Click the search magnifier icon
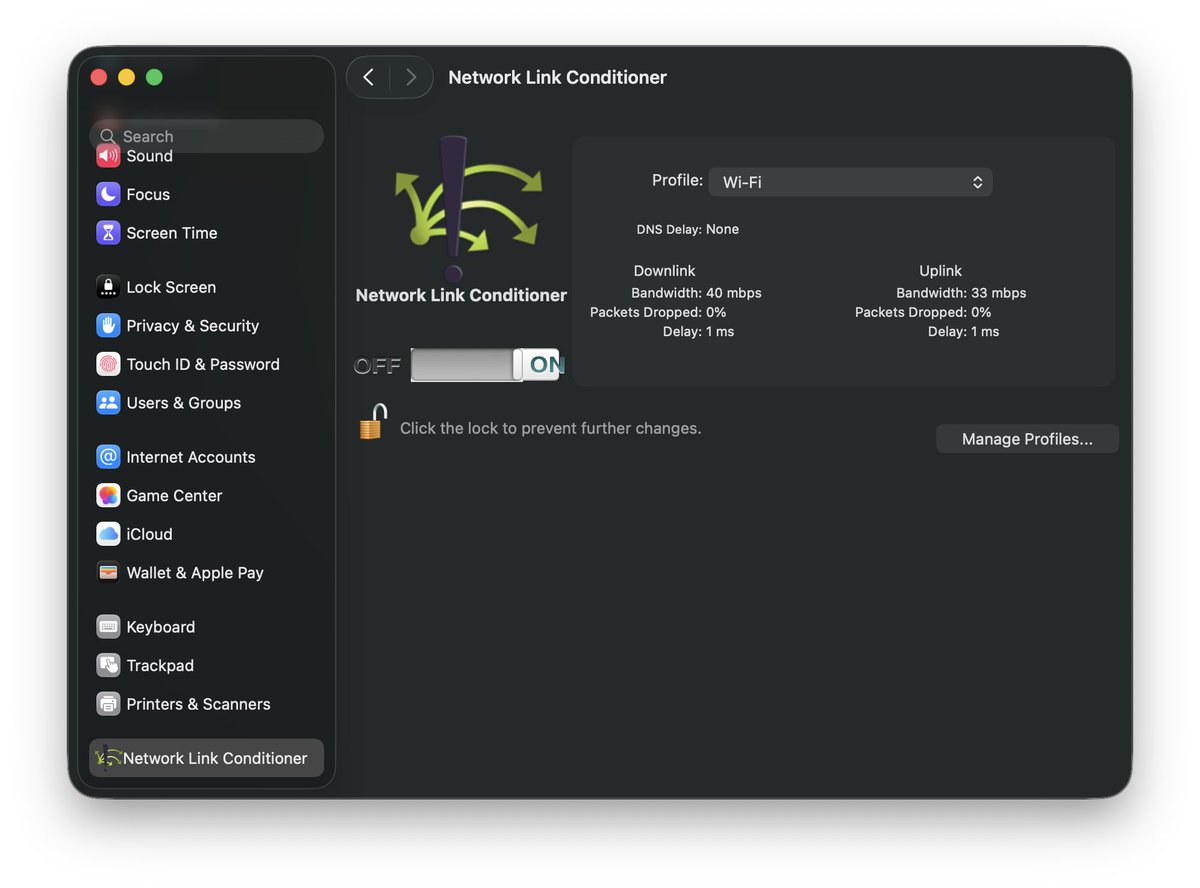This screenshot has height=888, width=1200. point(108,136)
